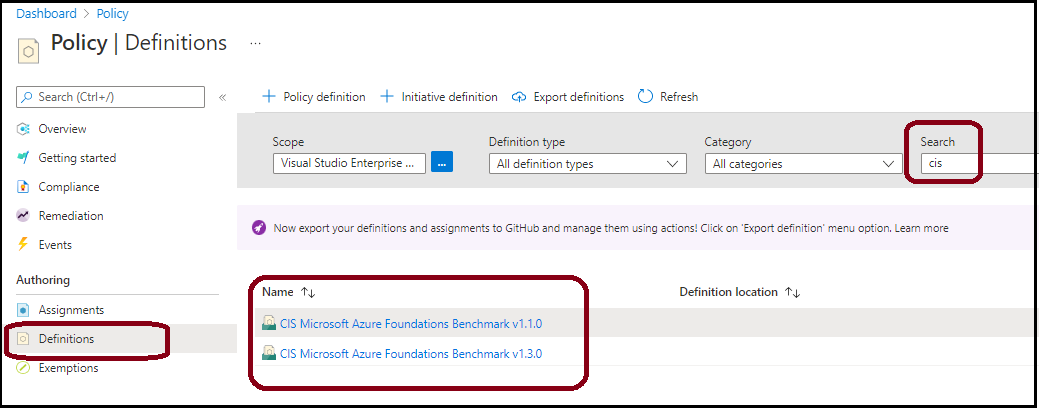
Task: Select Definitions under Authoring
Action: click(x=66, y=339)
